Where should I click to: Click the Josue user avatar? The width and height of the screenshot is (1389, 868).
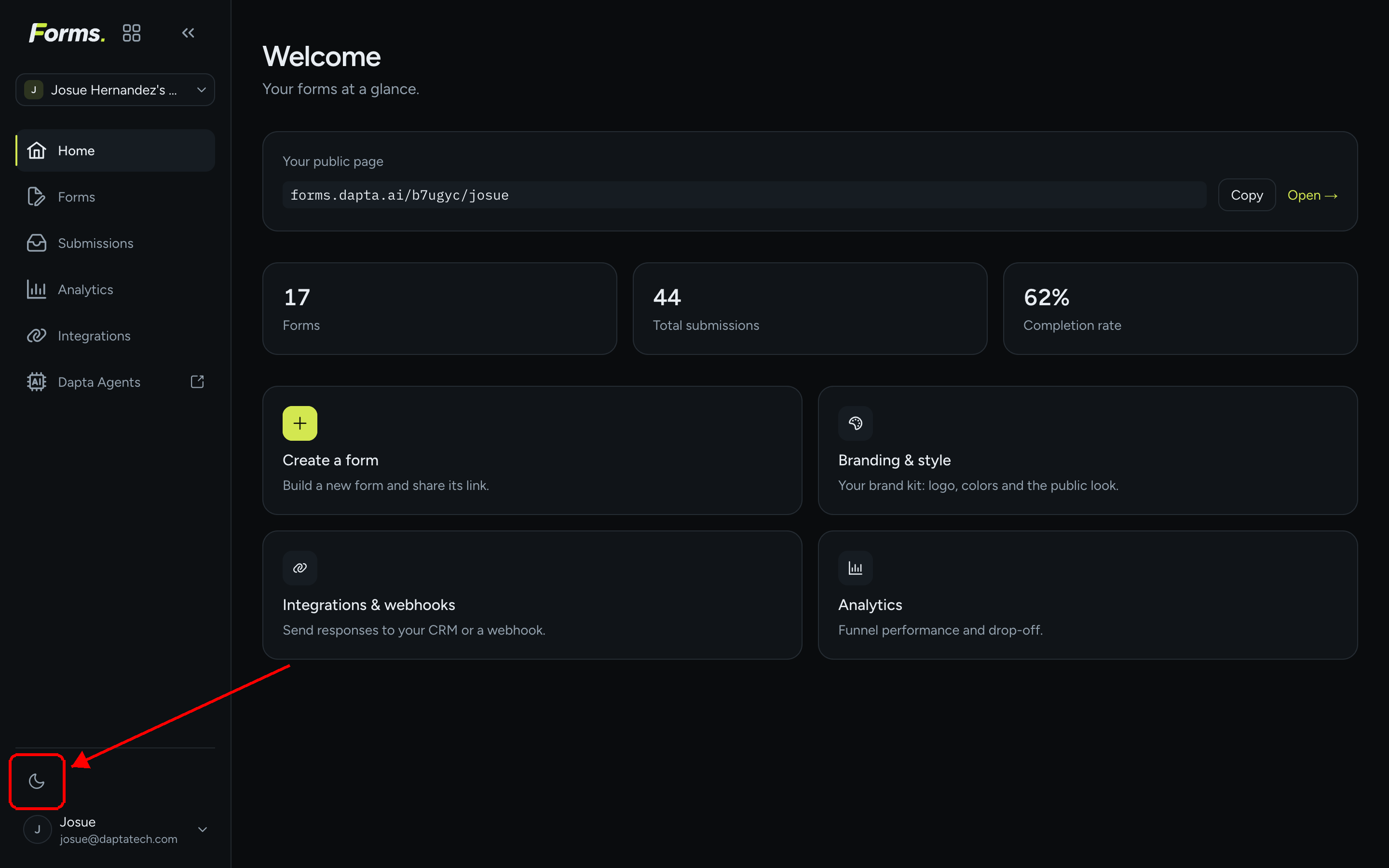pos(38,829)
